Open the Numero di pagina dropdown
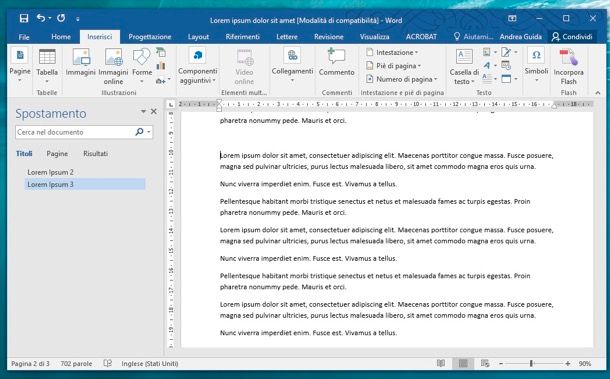The image size is (610, 379). (x=402, y=79)
